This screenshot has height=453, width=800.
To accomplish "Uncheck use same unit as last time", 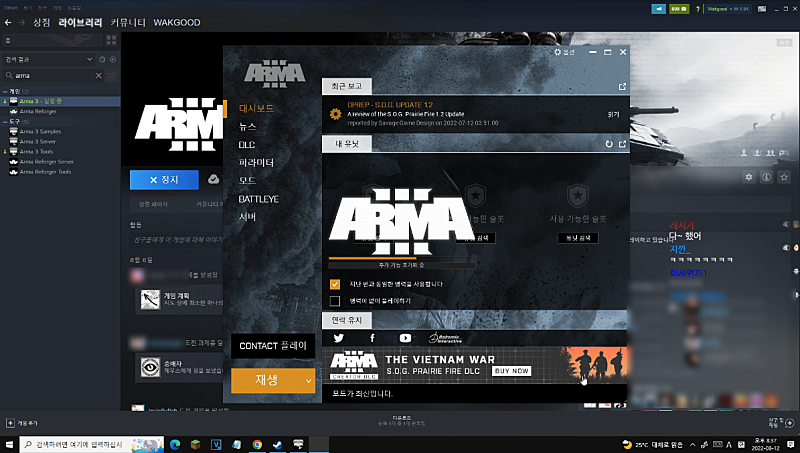I will tap(335, 284).
